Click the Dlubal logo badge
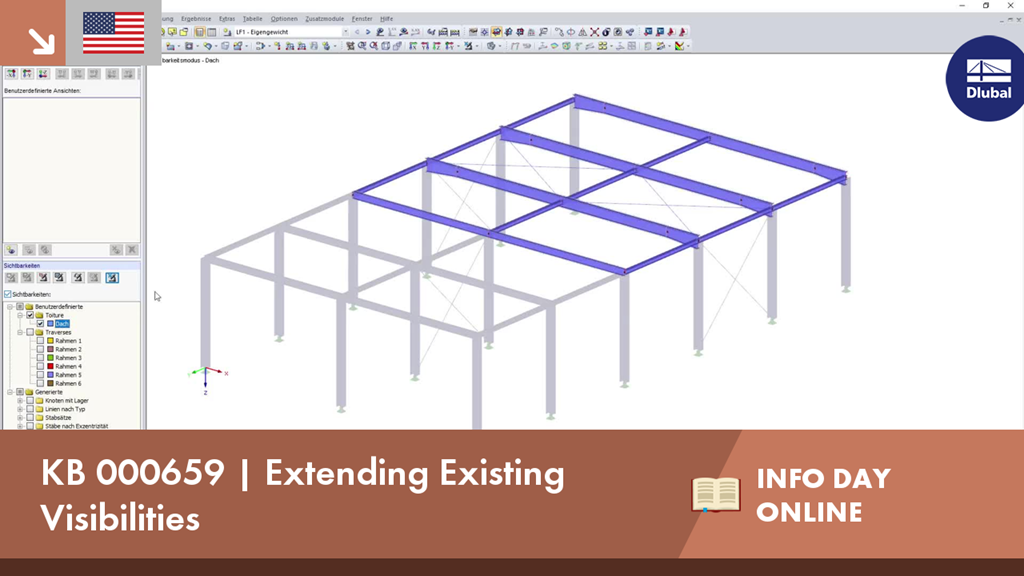1024x576 pixels. (x=987, y=78)
